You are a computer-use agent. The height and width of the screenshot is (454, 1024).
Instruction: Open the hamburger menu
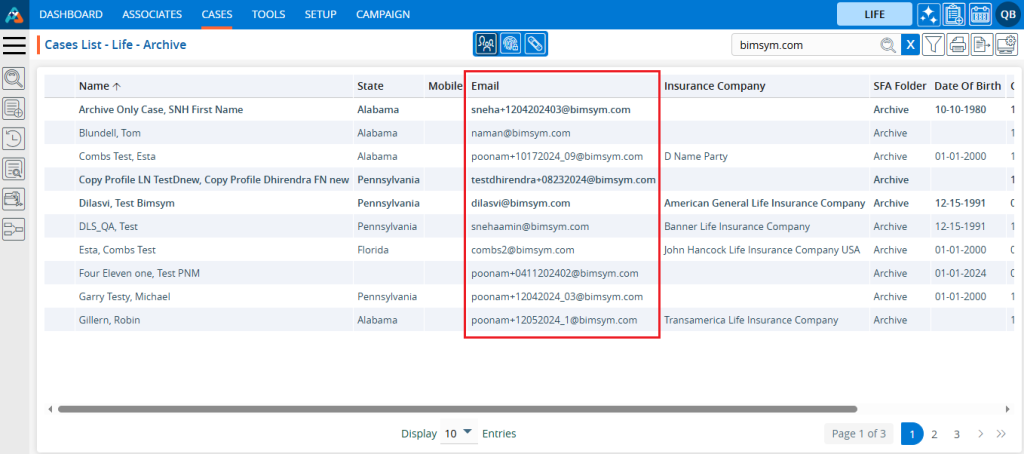click(15, 45)
